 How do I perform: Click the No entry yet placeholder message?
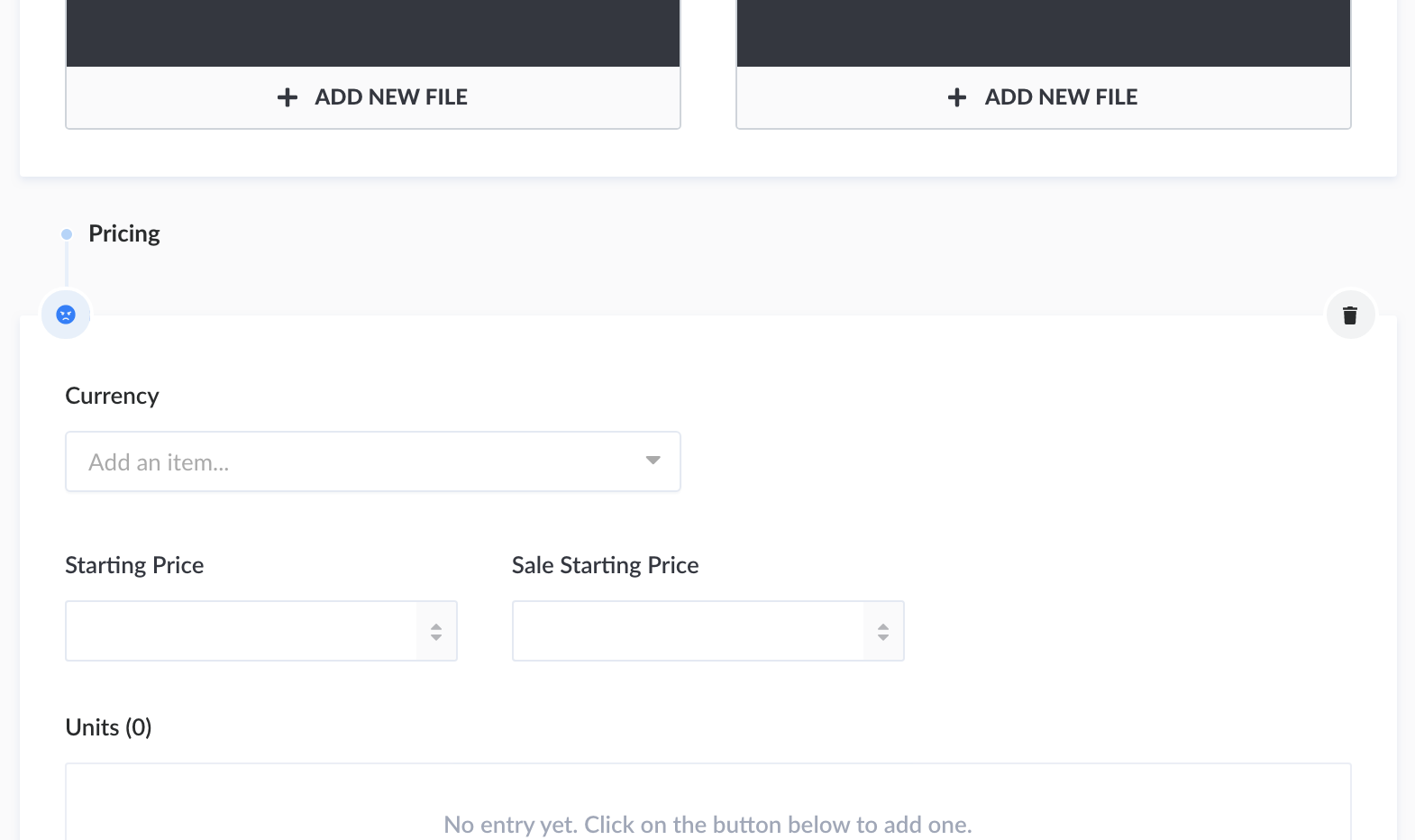707,824
